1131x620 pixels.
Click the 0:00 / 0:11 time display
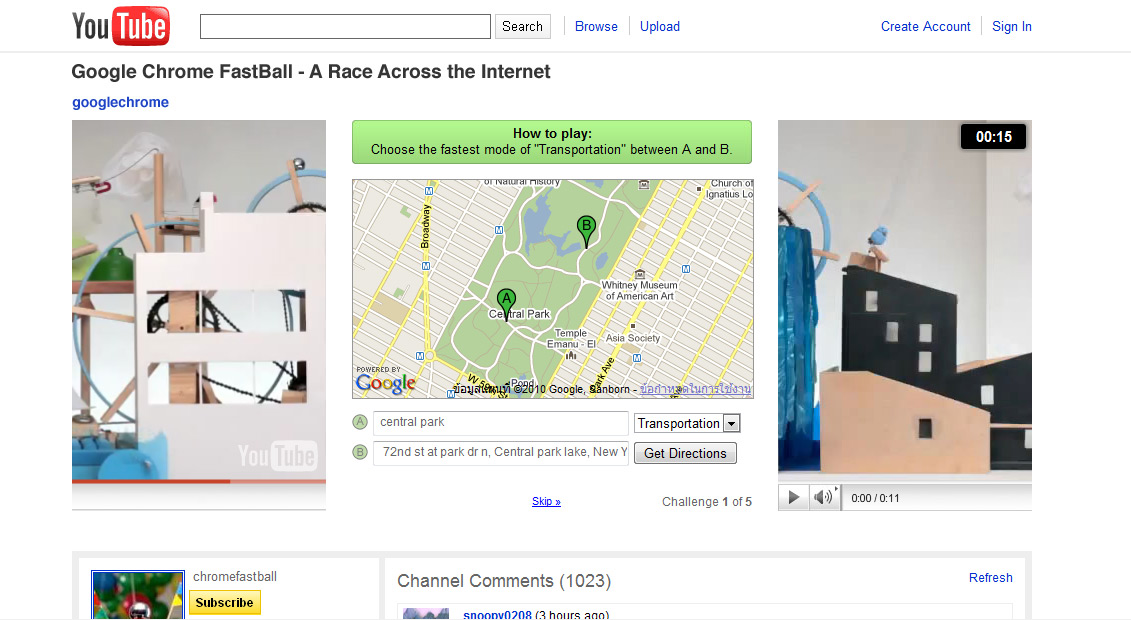875,498
